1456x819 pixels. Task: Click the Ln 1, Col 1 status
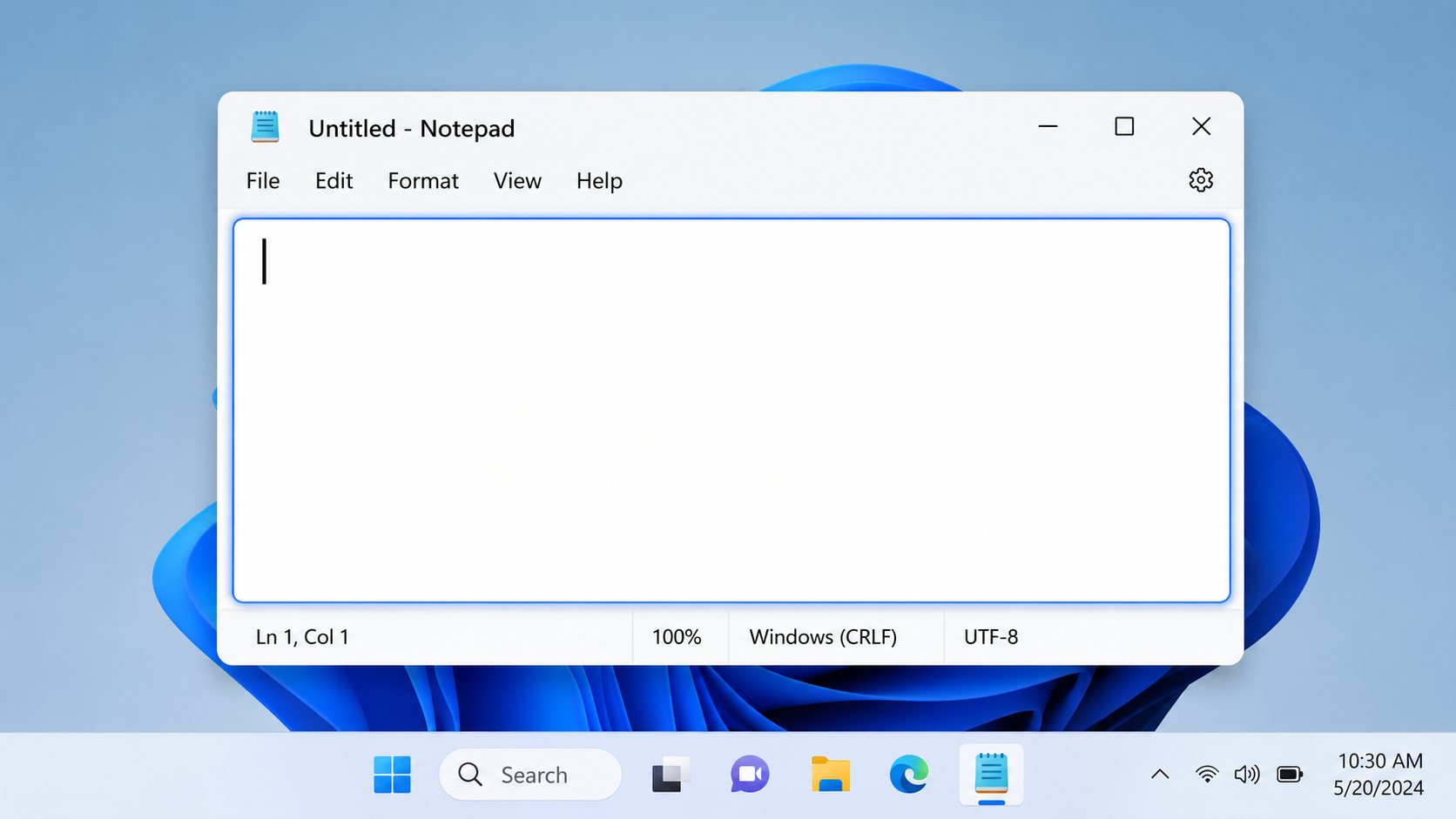pyautogui.click(x=302, y=637)
